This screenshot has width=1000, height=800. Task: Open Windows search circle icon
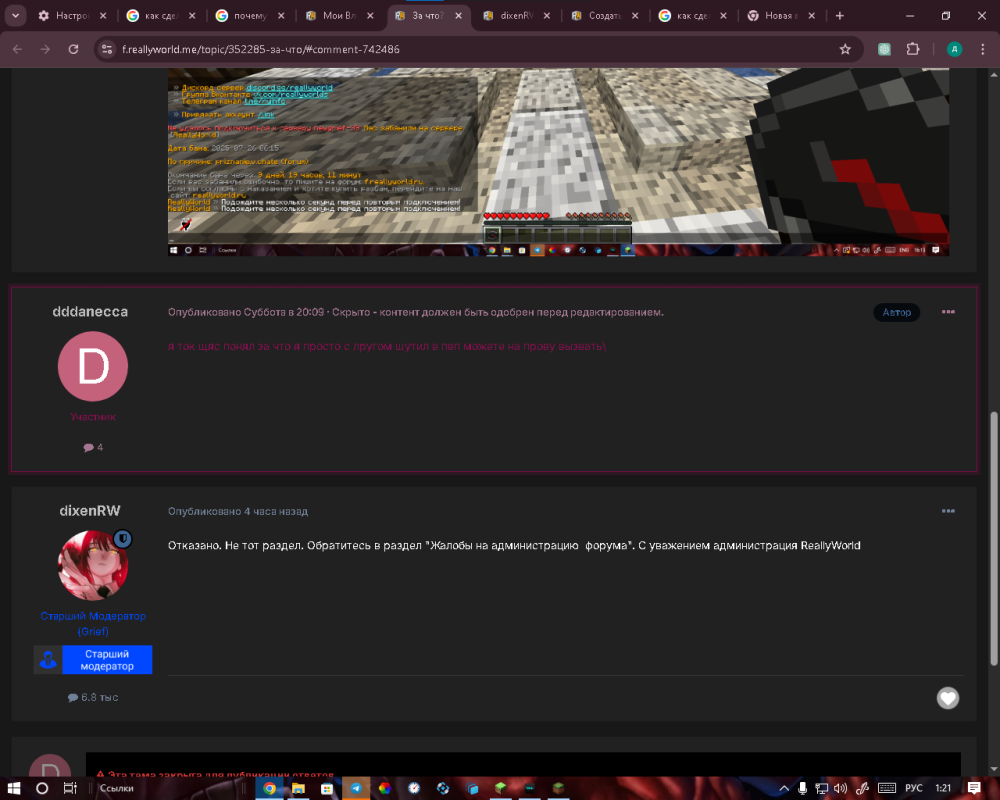(x=42, y=788)
